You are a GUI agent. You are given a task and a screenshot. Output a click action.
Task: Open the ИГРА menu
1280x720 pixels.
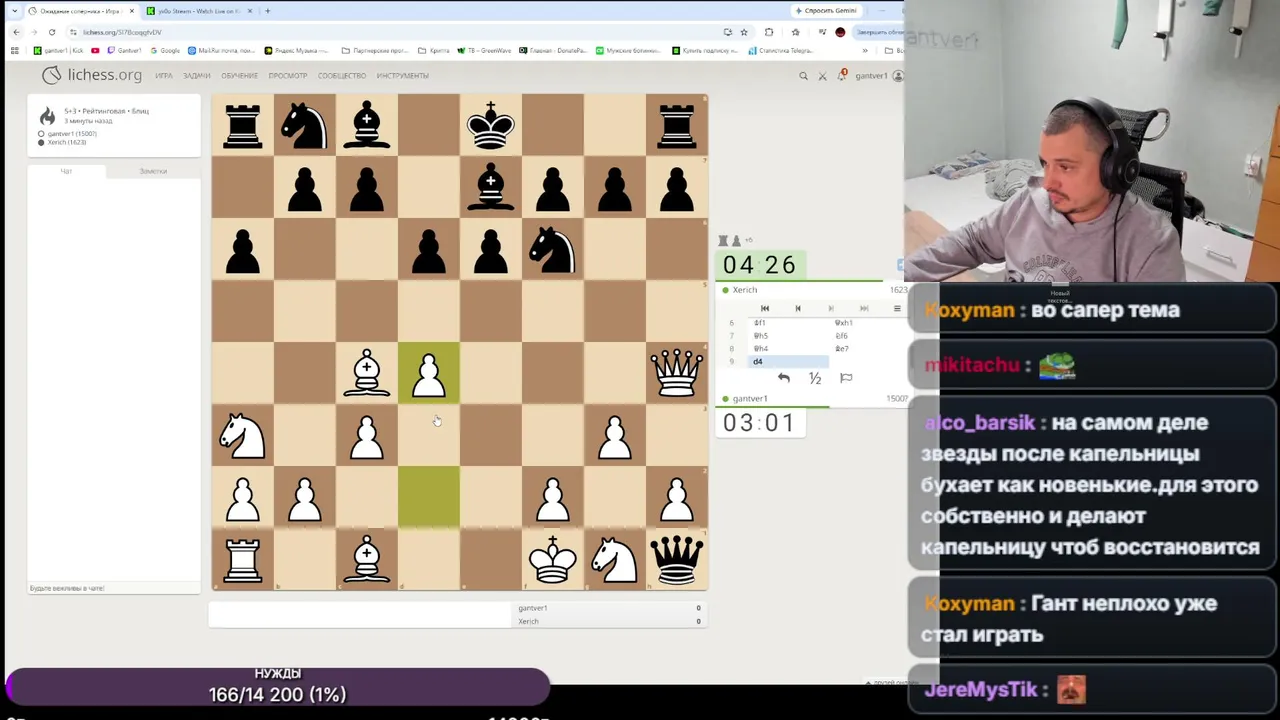tap(164, 76)
